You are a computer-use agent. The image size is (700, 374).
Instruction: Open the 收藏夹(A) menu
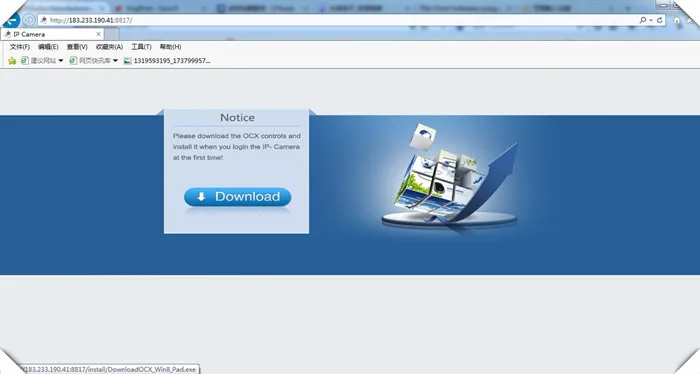[109, 47]
